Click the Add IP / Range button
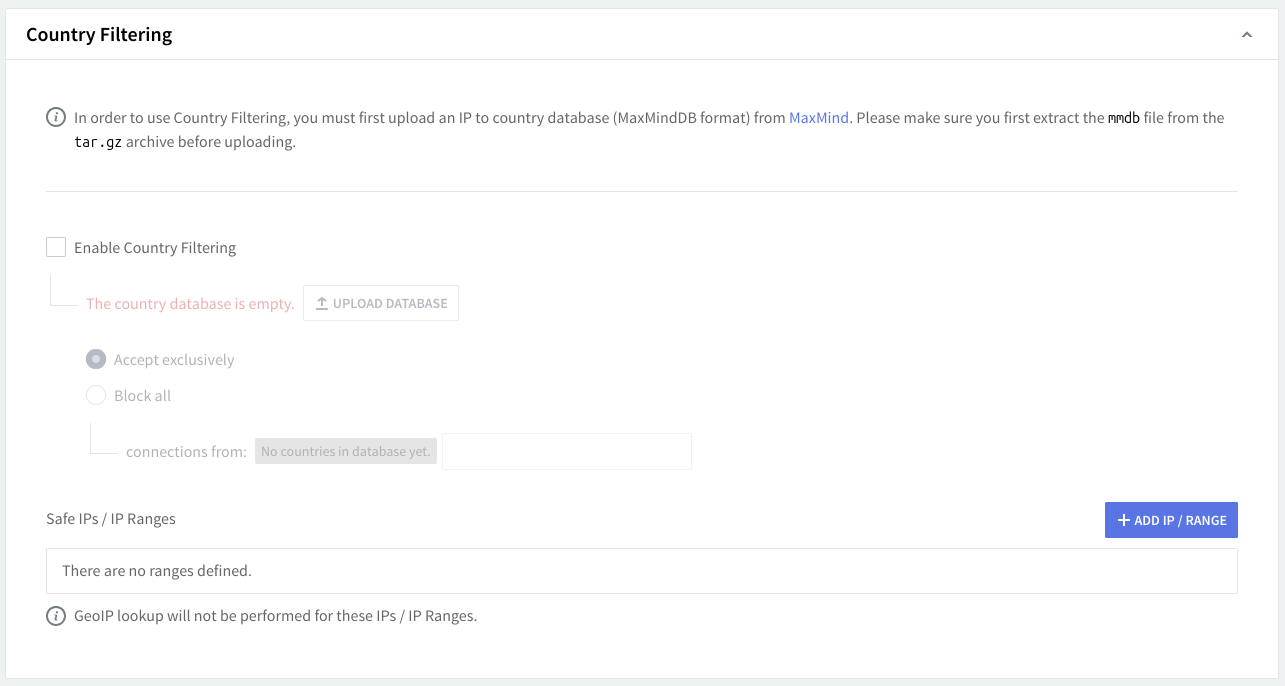 (1171, 520)
